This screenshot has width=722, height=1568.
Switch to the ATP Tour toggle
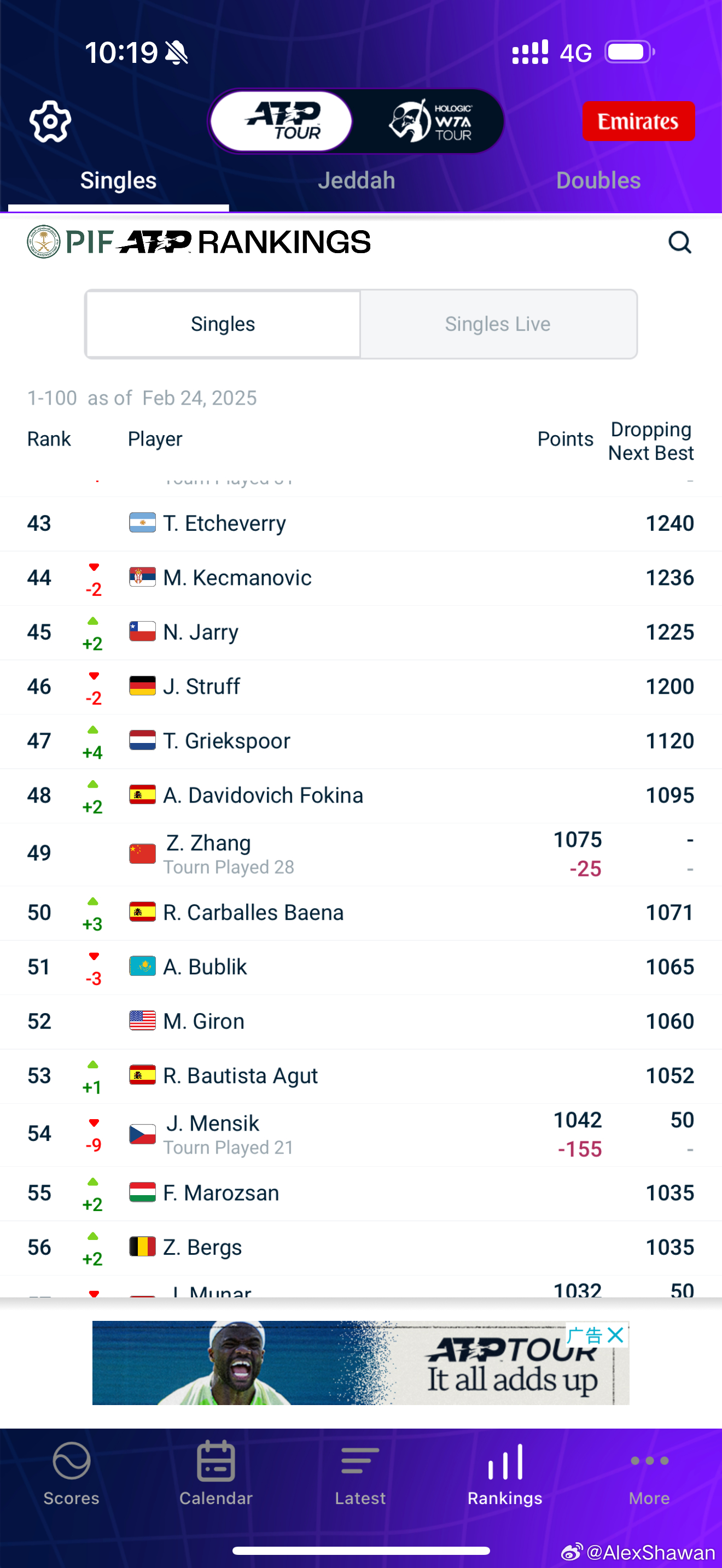282,121
